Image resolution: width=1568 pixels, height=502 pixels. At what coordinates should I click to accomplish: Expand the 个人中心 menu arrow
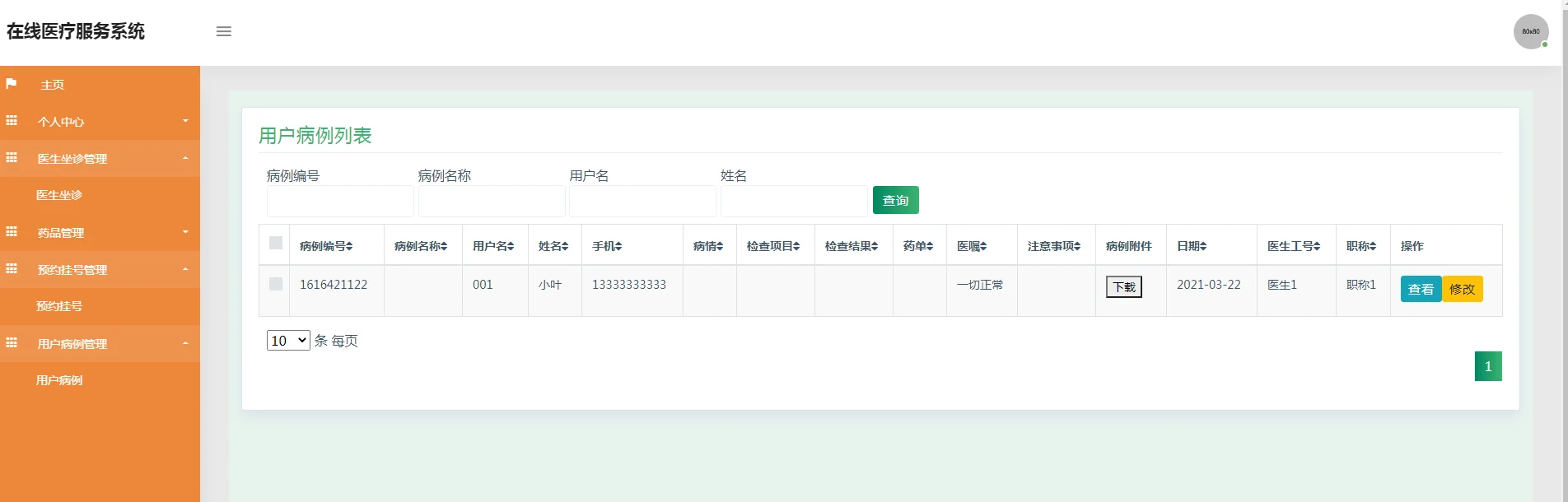coord(185,121)
